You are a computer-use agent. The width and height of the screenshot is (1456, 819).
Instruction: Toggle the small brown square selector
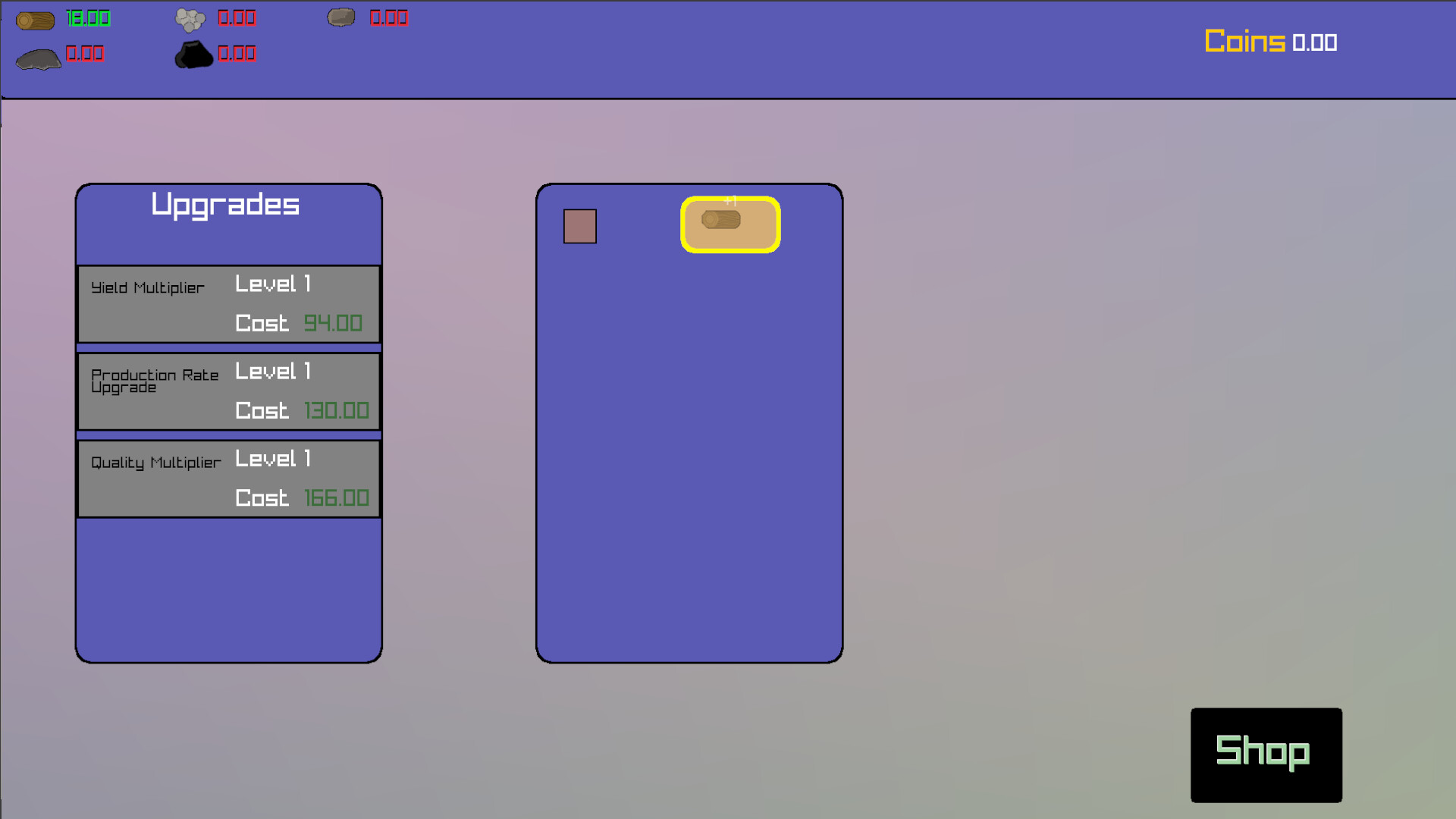(x=580, y=226)
